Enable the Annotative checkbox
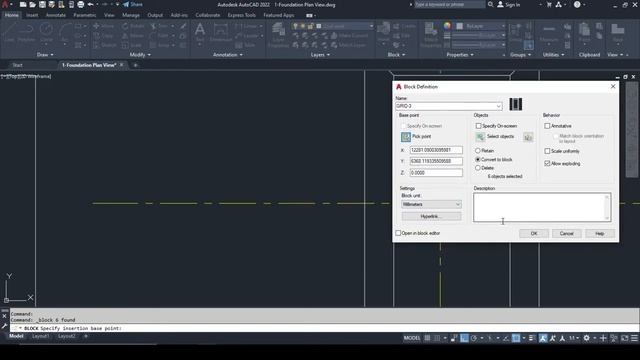The height and width of the screenshot is (360, 640). click(547, 126)
